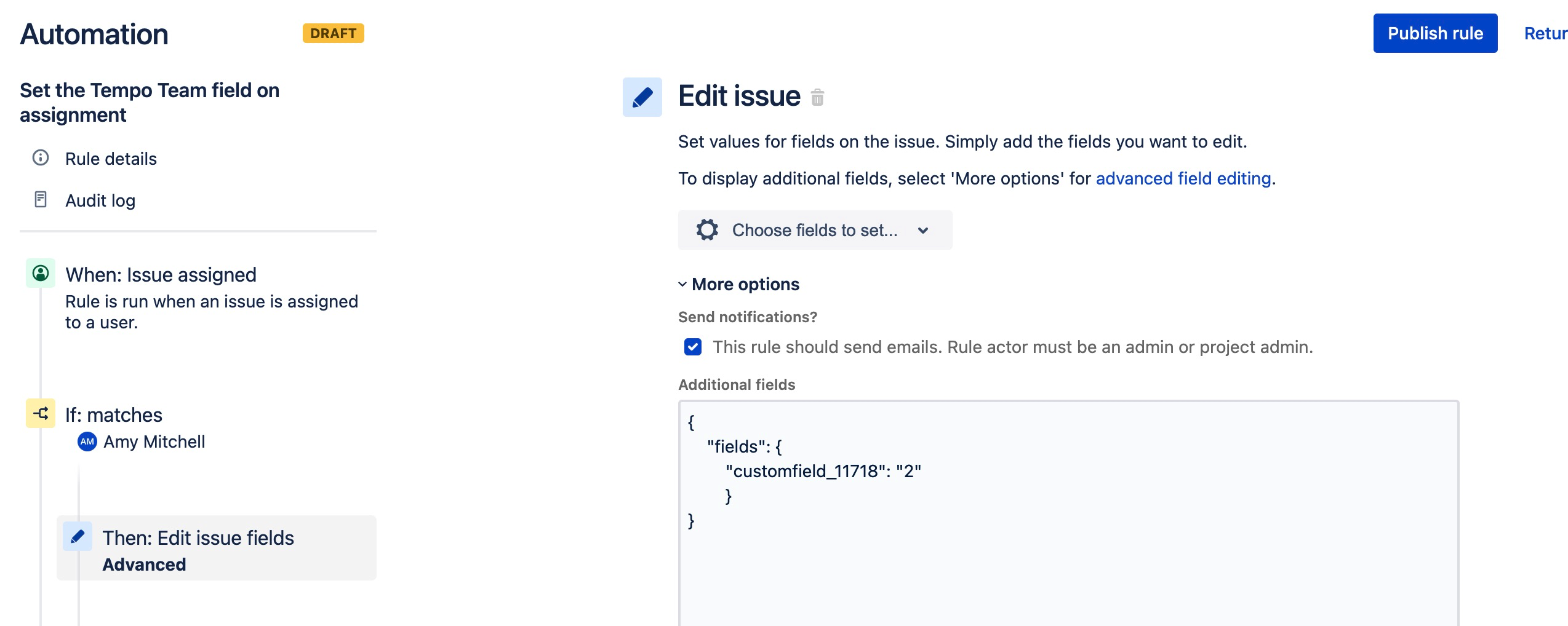The image size is (1568, 626).
Task: Select the Then: Edit issue fields action
Action: (198, 538)
